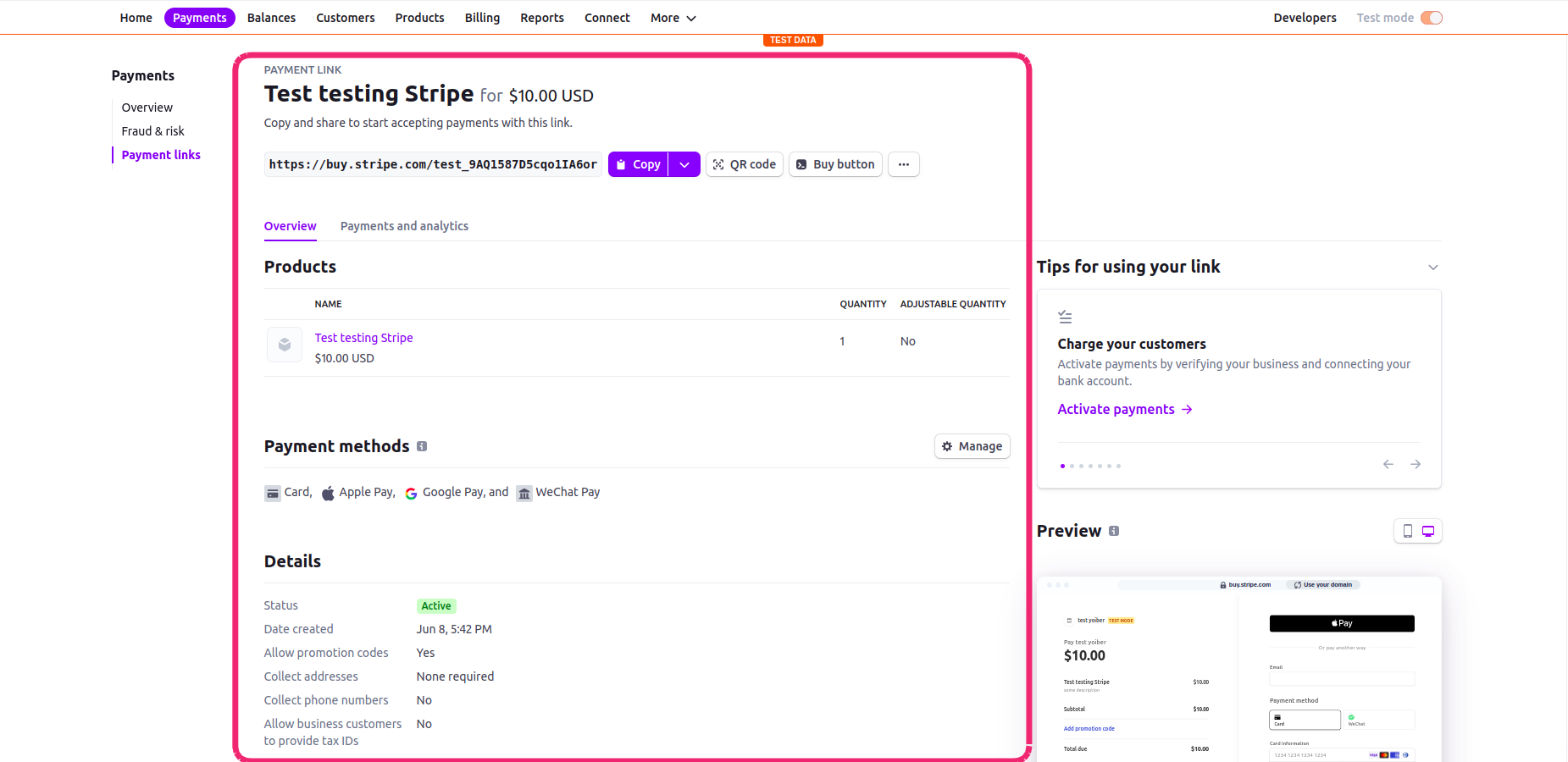Go to Billing

[482, 18]
